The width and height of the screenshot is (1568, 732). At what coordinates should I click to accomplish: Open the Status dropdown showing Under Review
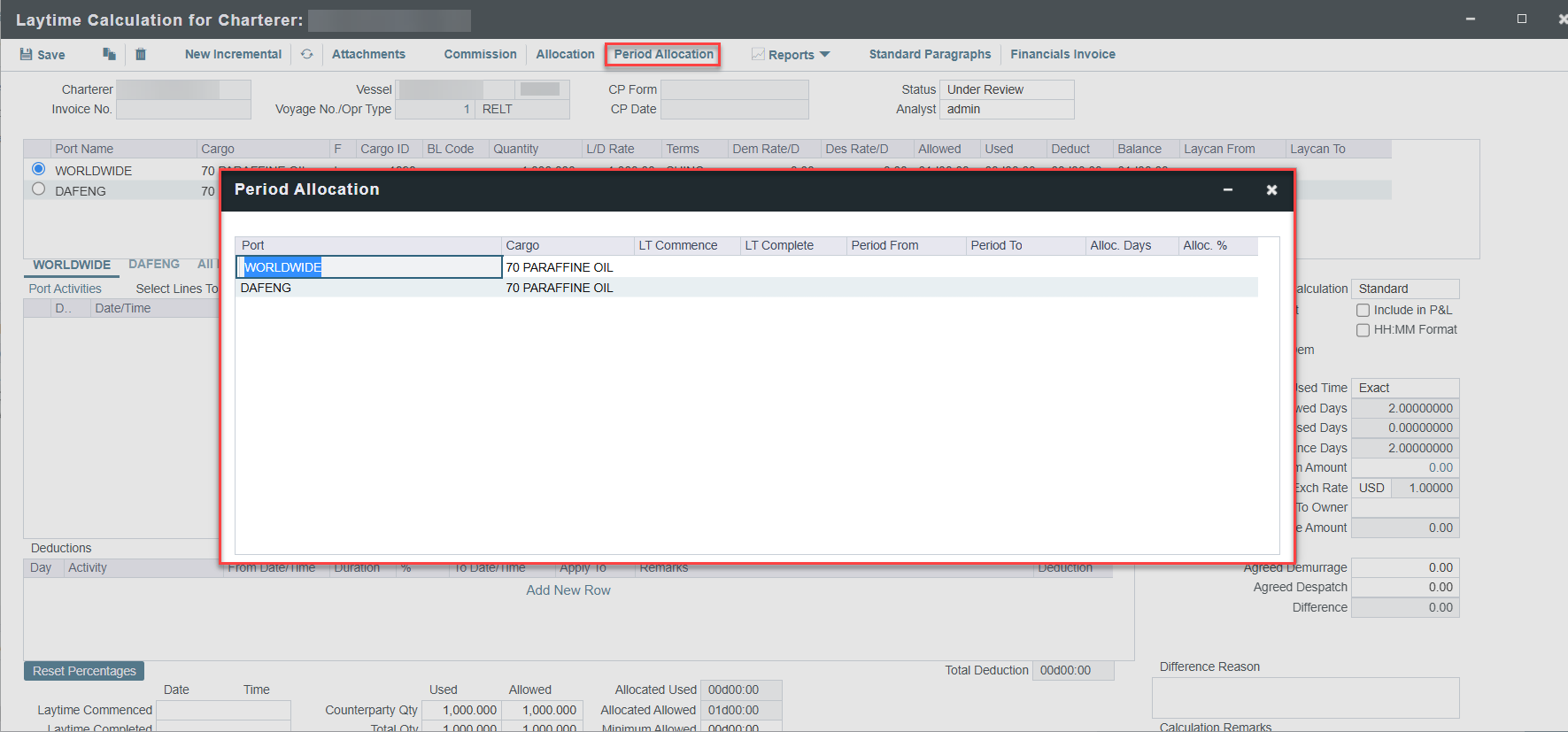(1006, 89)
